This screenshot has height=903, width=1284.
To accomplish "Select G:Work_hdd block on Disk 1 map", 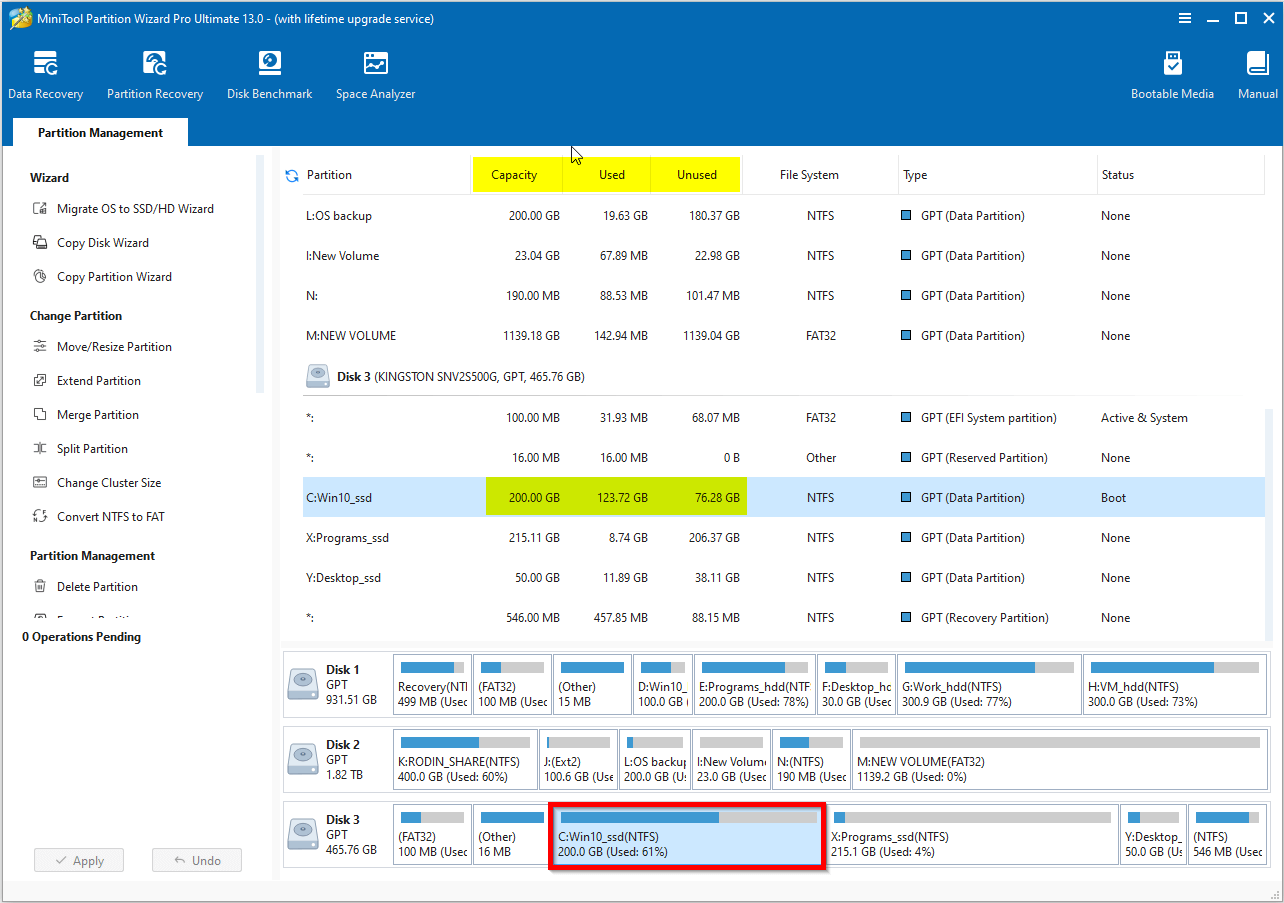I will [989, 685].
